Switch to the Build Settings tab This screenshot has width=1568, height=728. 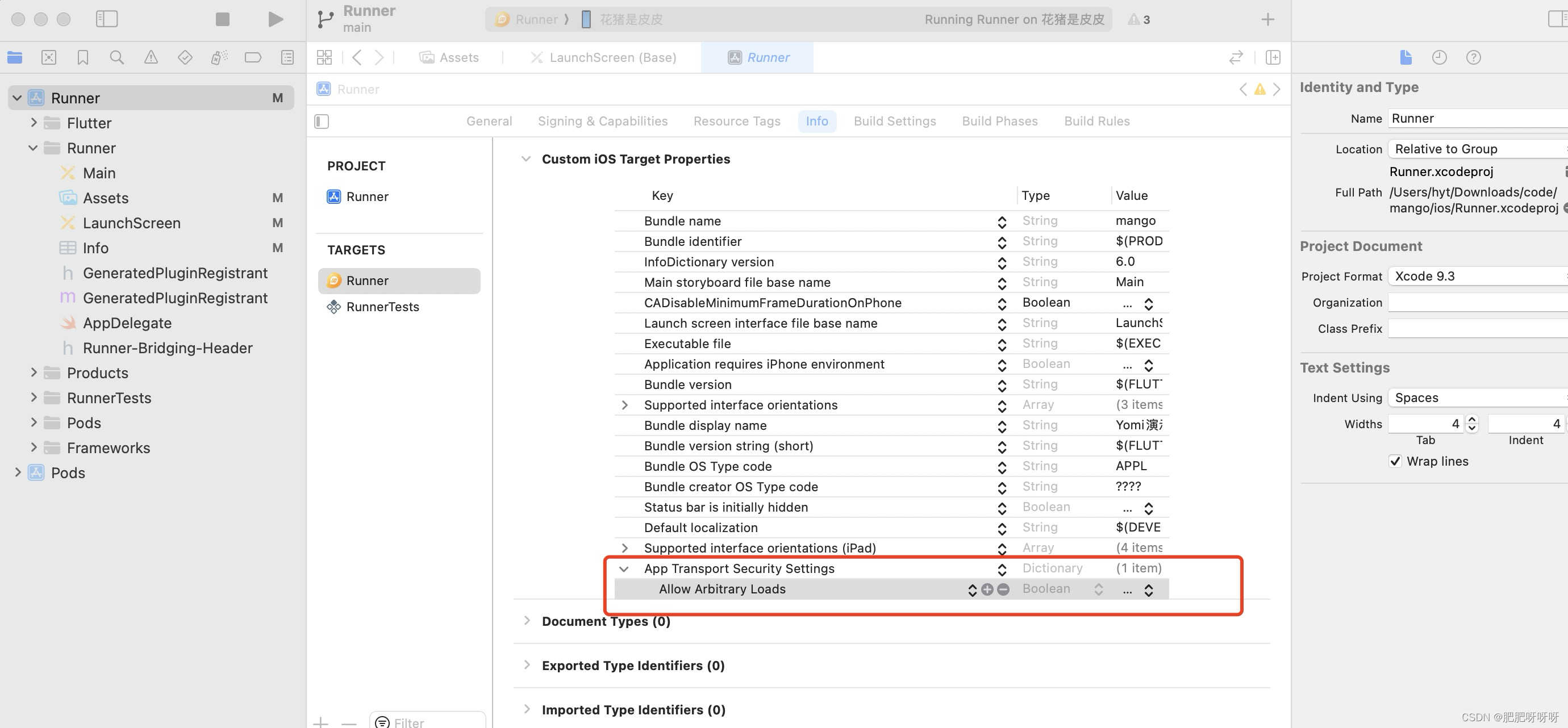pos(894,121)
